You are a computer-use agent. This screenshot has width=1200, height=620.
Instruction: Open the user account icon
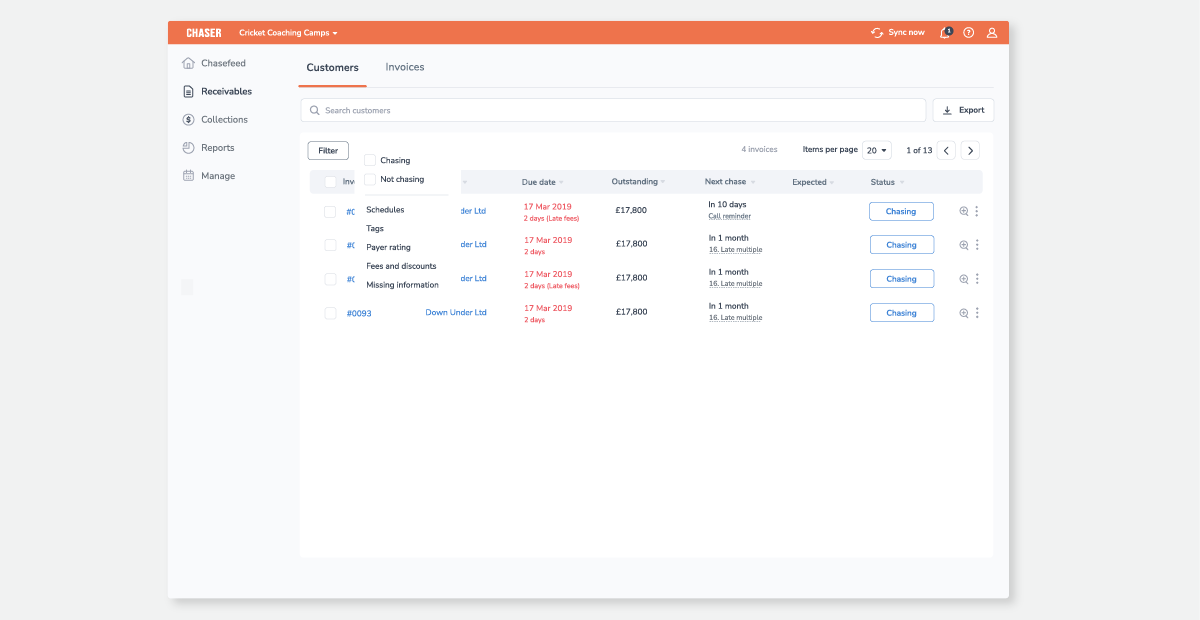pos(992,33)
